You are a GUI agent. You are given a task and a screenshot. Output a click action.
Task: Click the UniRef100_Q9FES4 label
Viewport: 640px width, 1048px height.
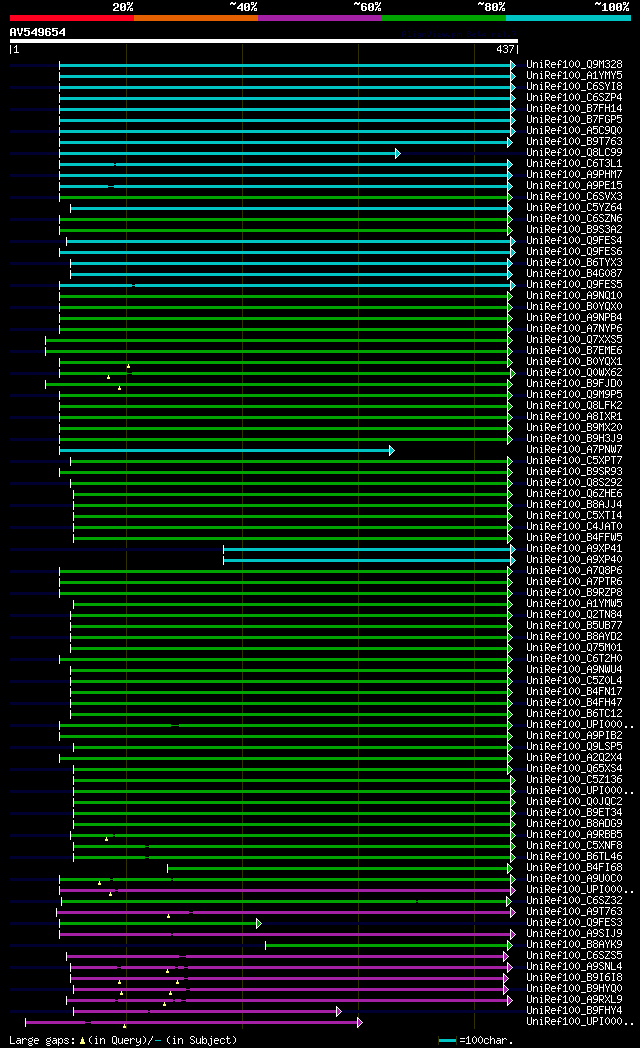point(574,241)
